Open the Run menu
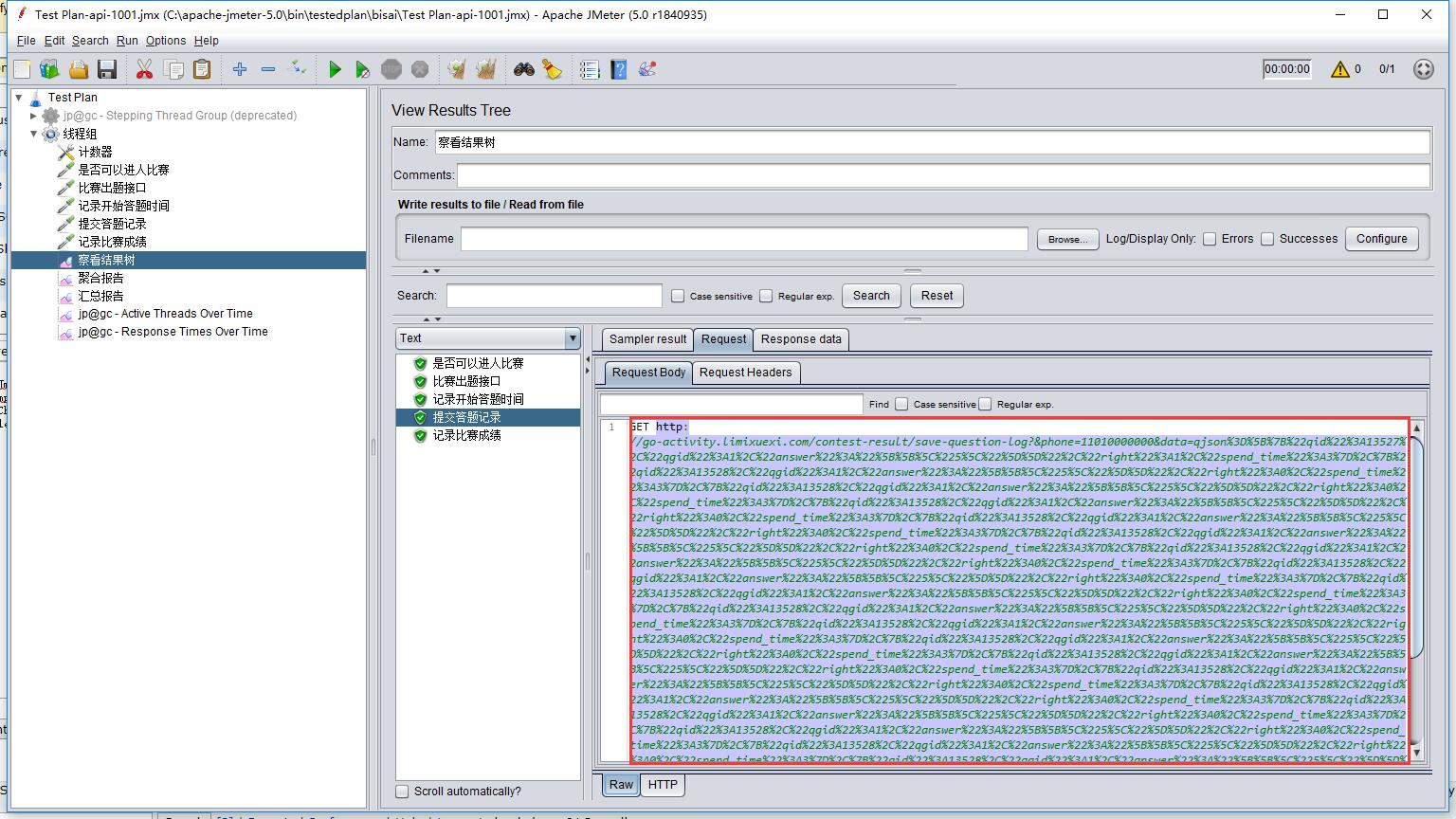 click(x=127, y=41)
